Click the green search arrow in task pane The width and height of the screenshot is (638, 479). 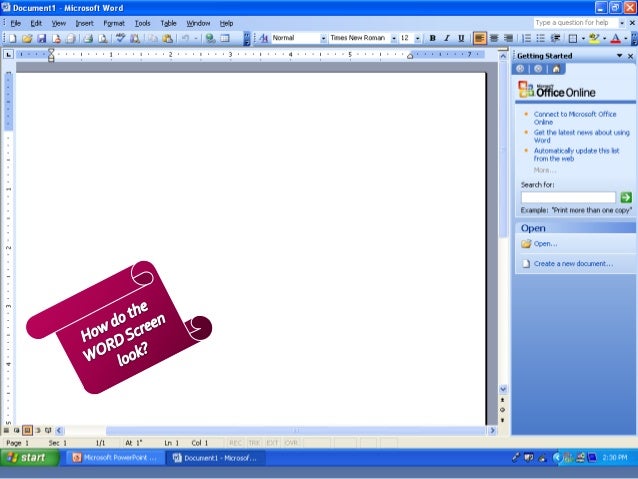(x=626, y=197)
